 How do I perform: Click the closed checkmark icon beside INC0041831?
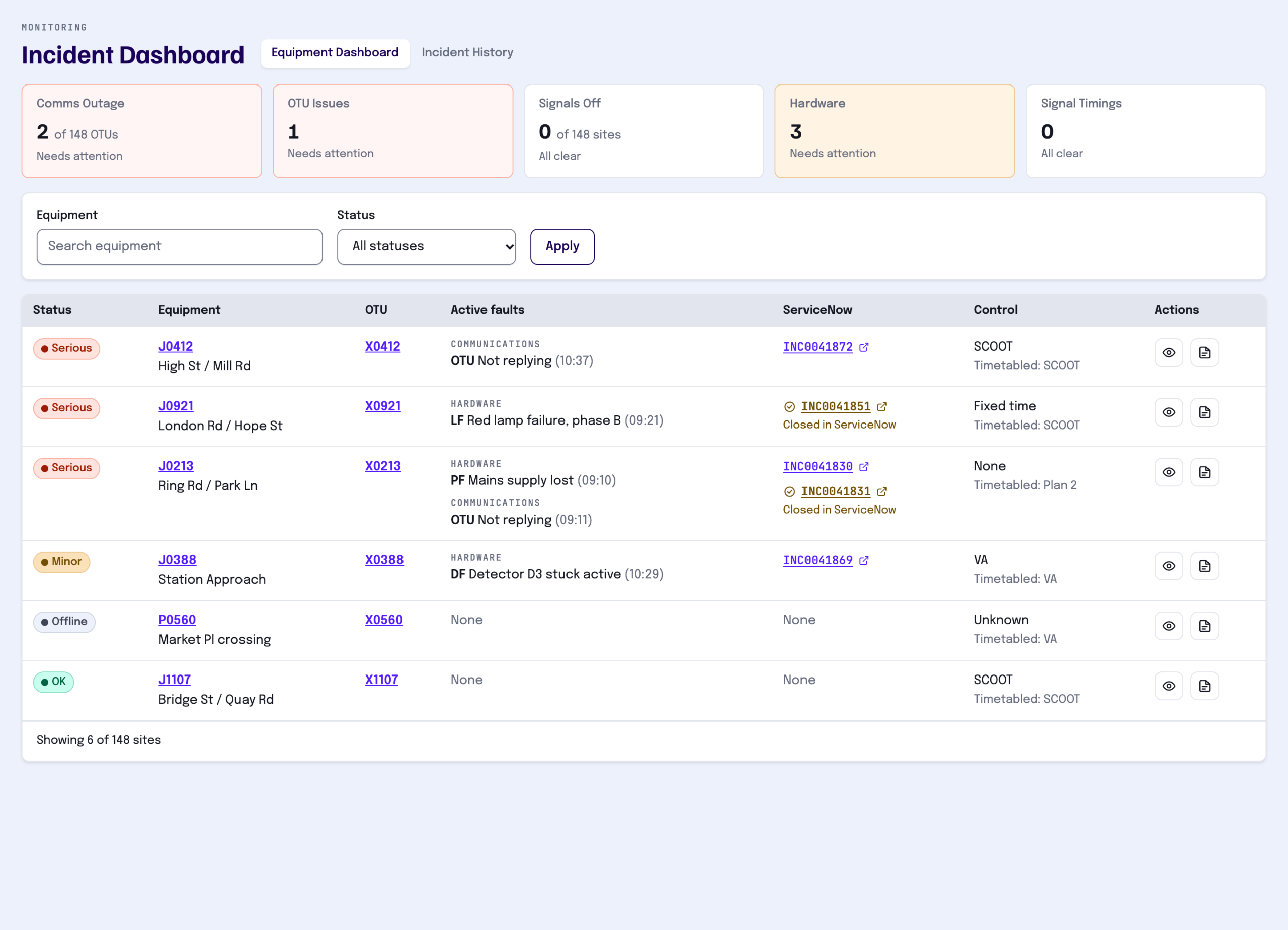pyautogui.click(x=789, y=492)
